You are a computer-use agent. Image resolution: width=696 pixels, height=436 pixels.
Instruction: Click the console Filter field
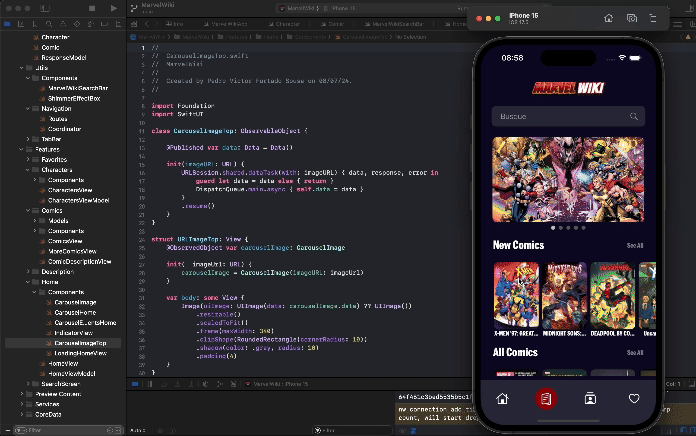click(x=353, y=430)
